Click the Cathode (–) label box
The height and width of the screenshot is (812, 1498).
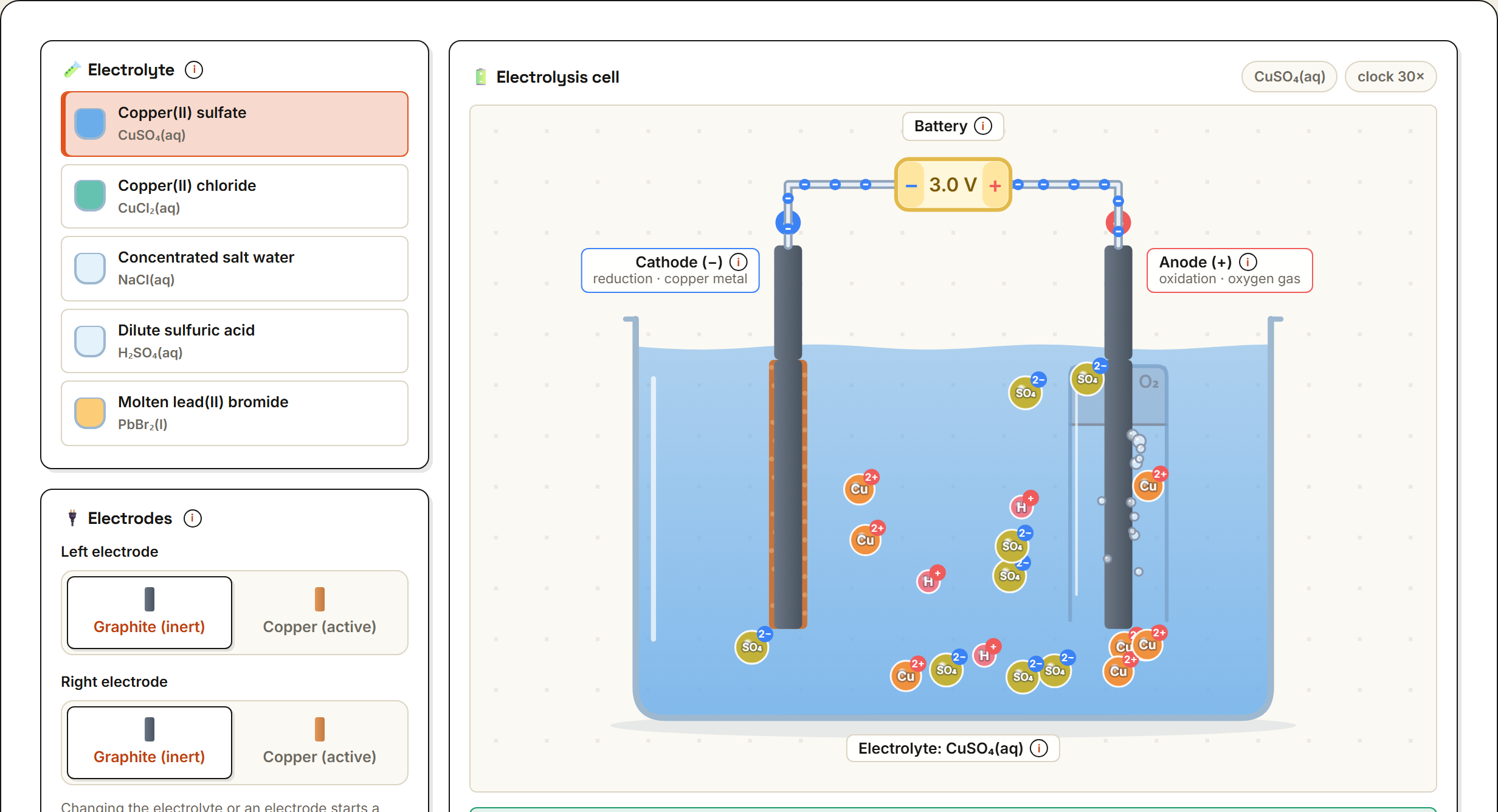click(x=671, y=270)
